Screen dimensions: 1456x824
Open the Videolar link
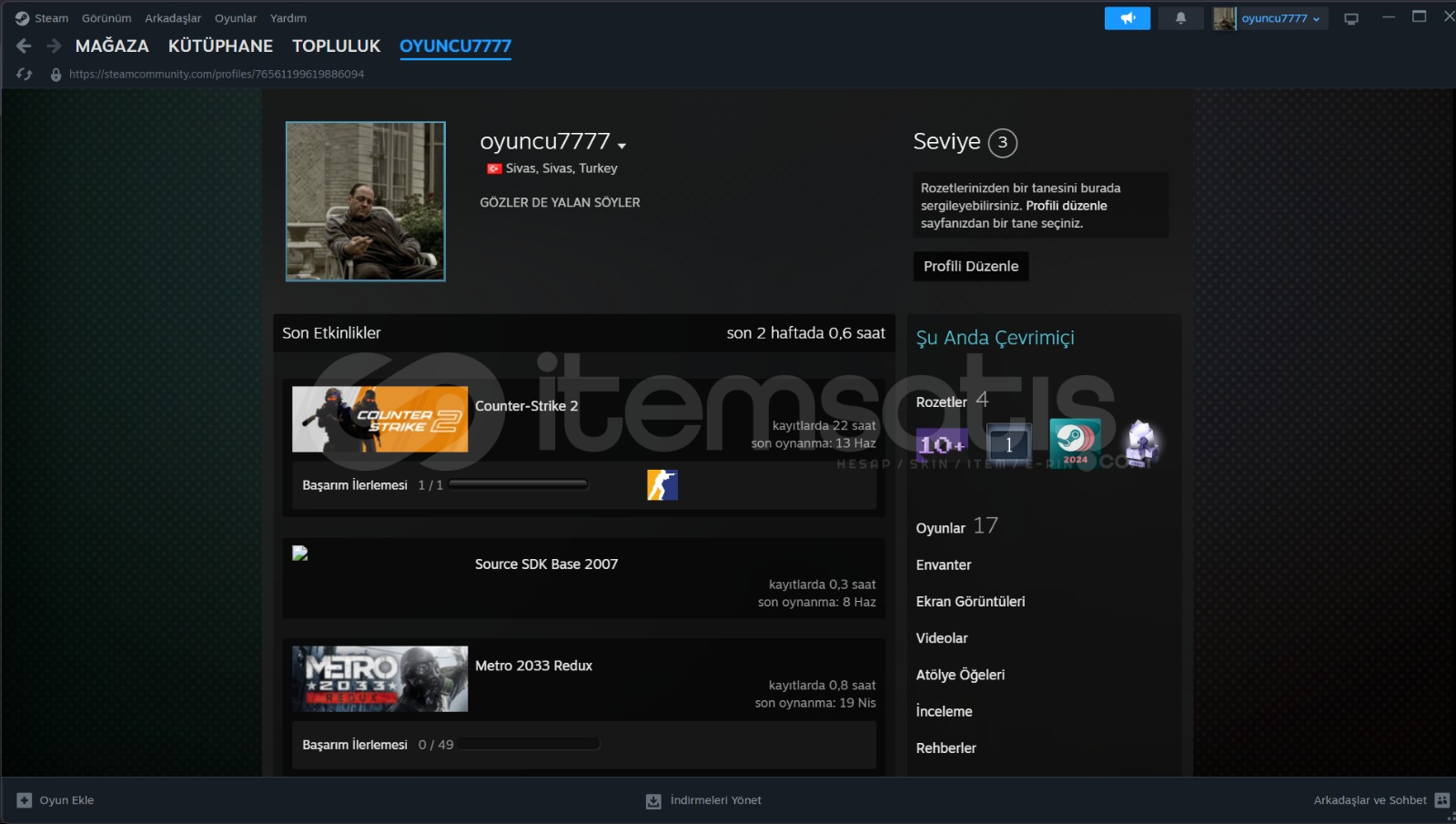(x=942, y=638)
